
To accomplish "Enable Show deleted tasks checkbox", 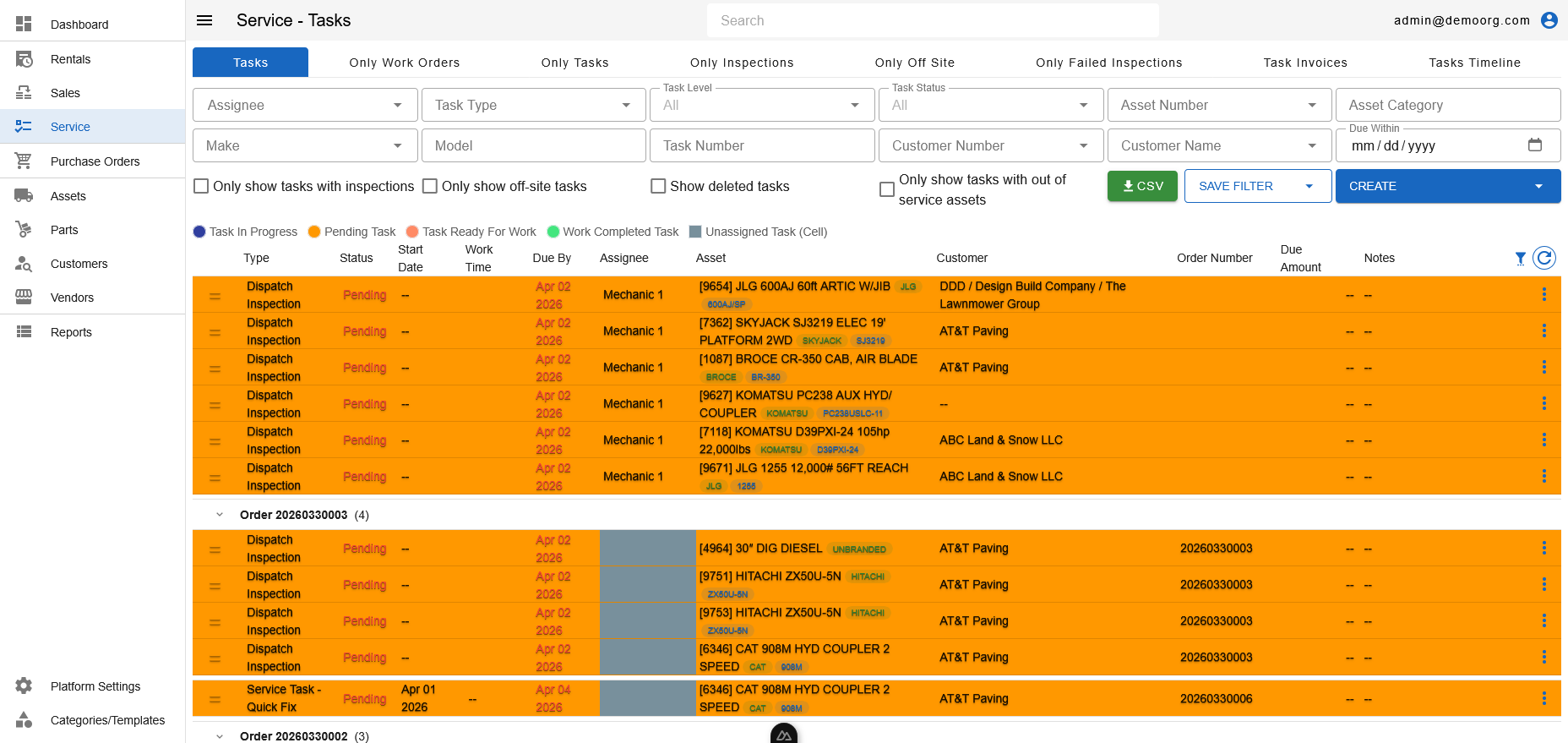I will (658, 186).
